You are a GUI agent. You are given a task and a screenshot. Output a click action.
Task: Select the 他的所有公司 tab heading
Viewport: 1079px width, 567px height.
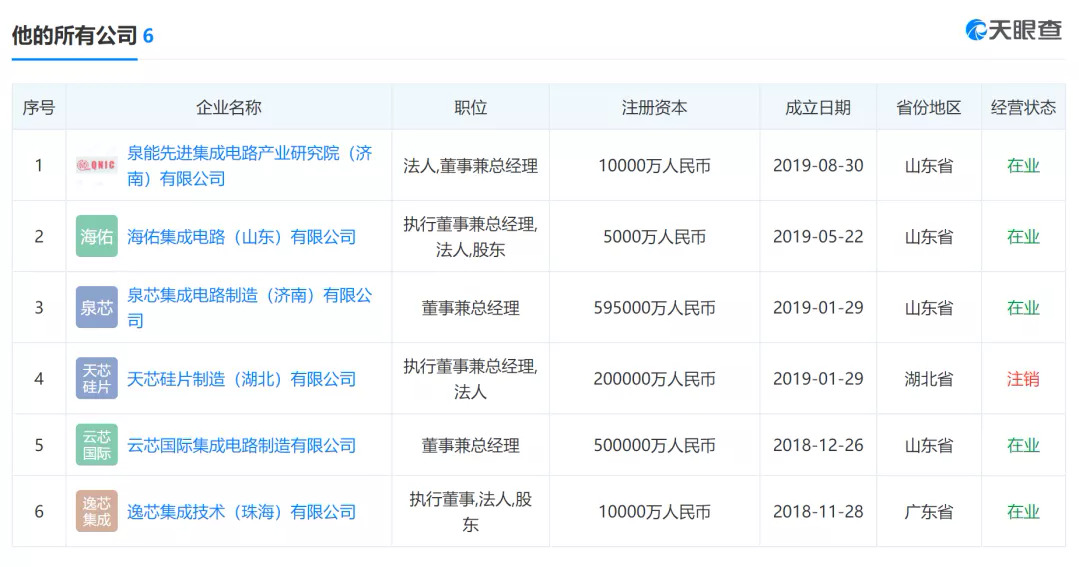tap(74, 36)
